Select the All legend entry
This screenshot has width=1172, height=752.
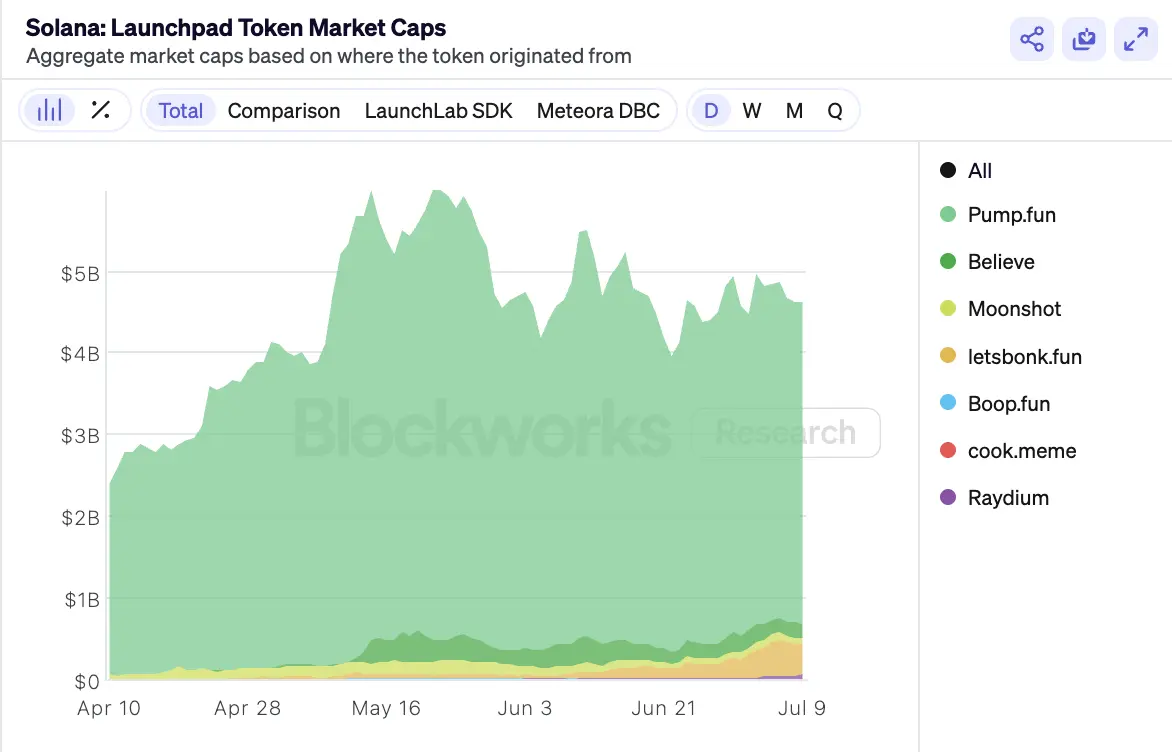[x=979, y=171]
